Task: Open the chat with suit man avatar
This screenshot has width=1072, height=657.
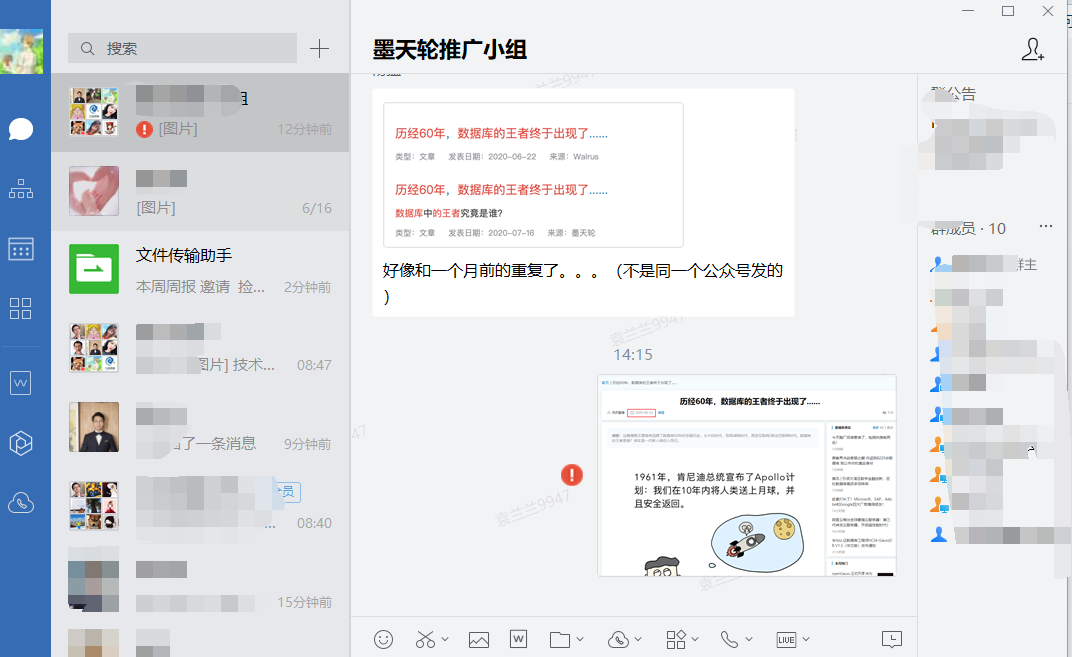Action: point(200,427)
